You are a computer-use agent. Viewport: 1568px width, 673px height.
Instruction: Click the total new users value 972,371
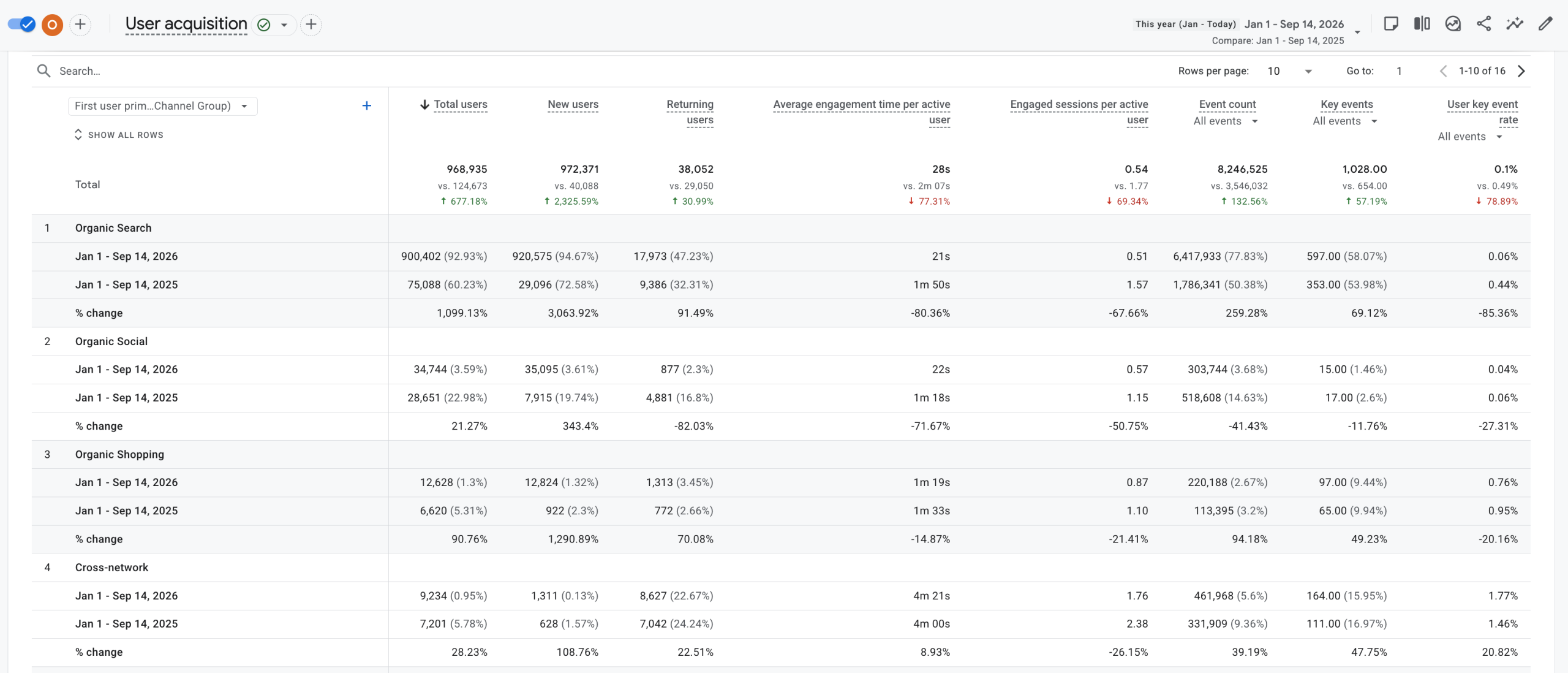tap(579, 169)
